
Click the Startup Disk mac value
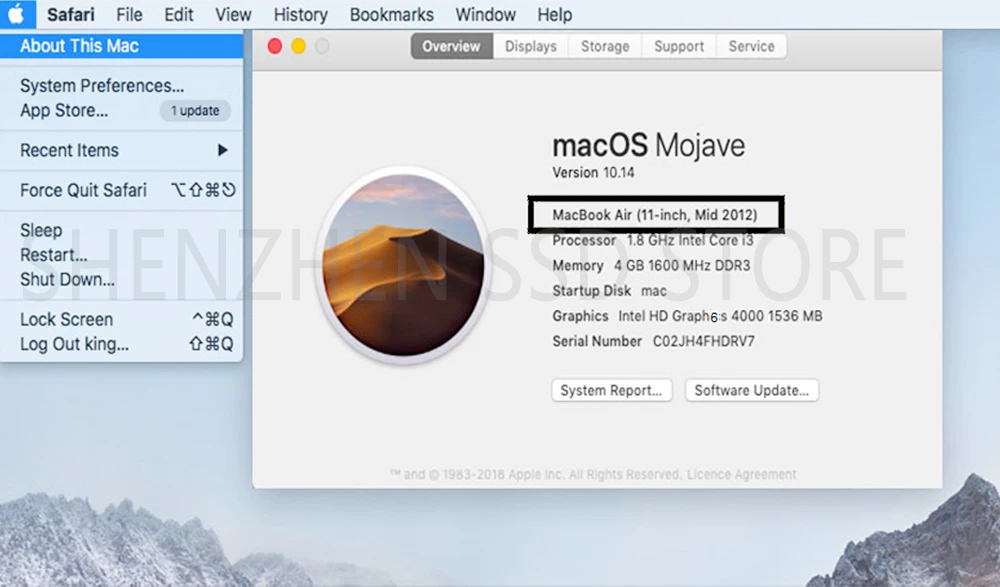point(654,291)
